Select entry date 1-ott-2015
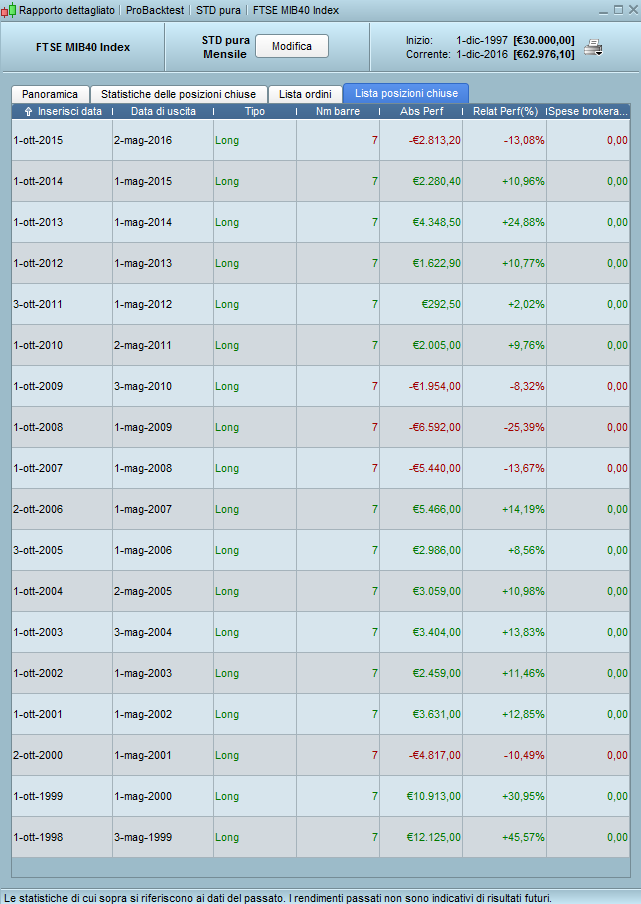This screenshot has height=904, width=641. point(38,140)
